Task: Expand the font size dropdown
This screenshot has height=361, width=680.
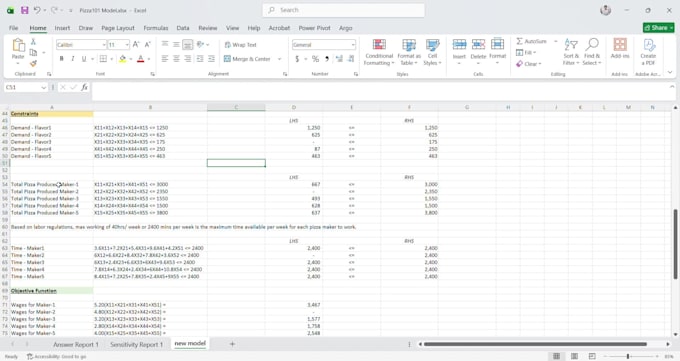Action: coord(127,45)
